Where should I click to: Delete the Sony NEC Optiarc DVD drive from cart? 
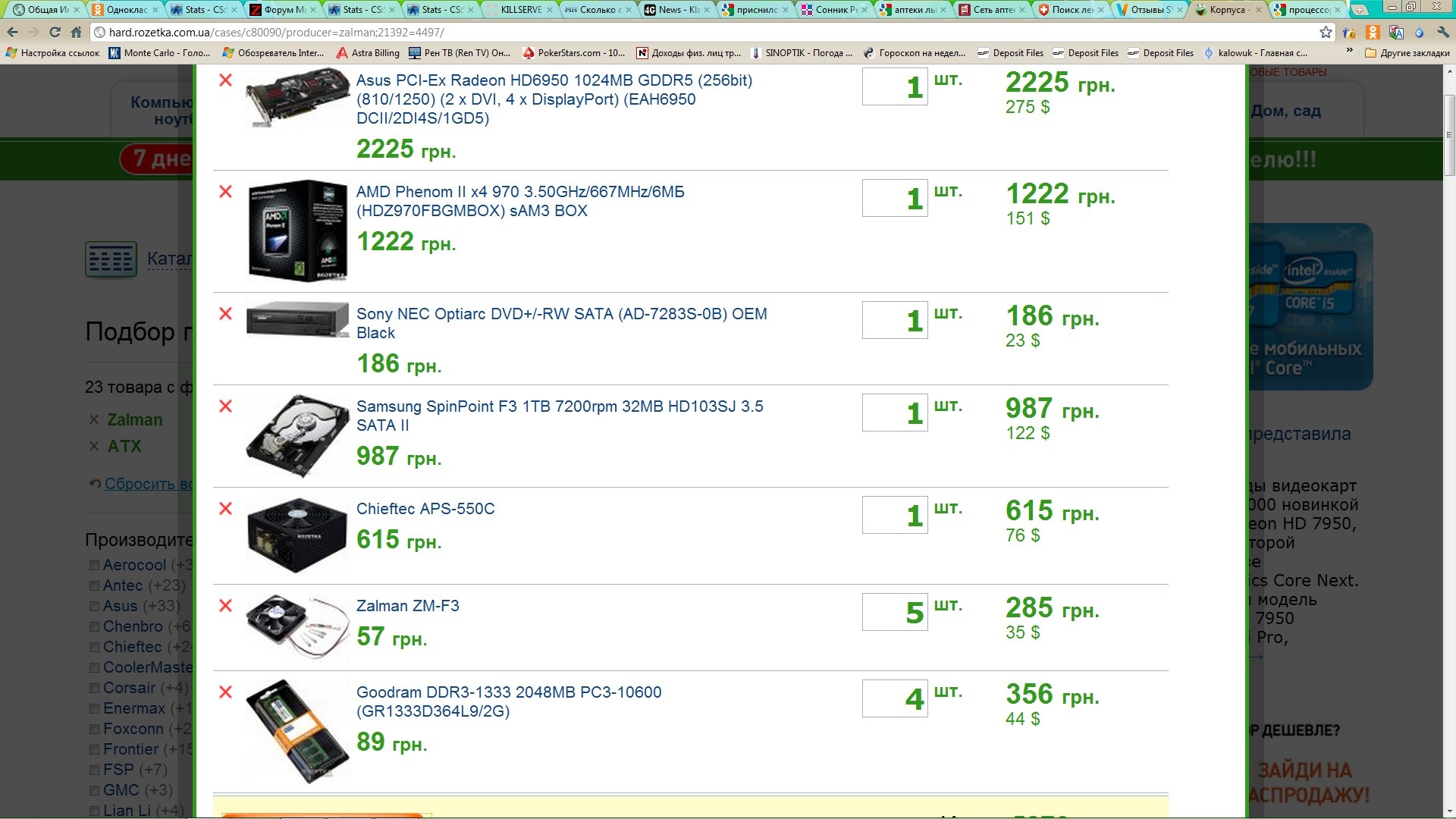point(225,314)
